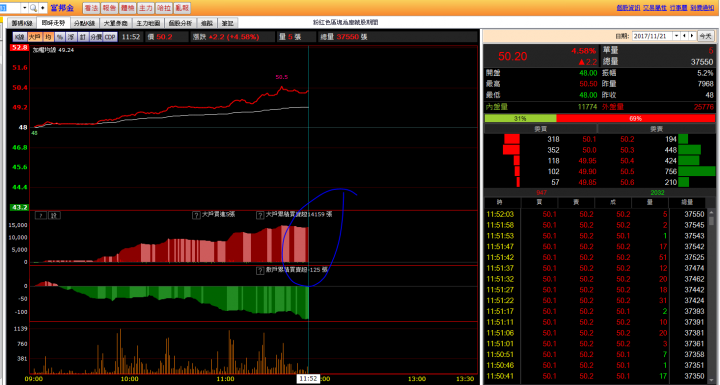
Task: Click the 52.8 upper limit price label
Action: (x=19, y=48)
